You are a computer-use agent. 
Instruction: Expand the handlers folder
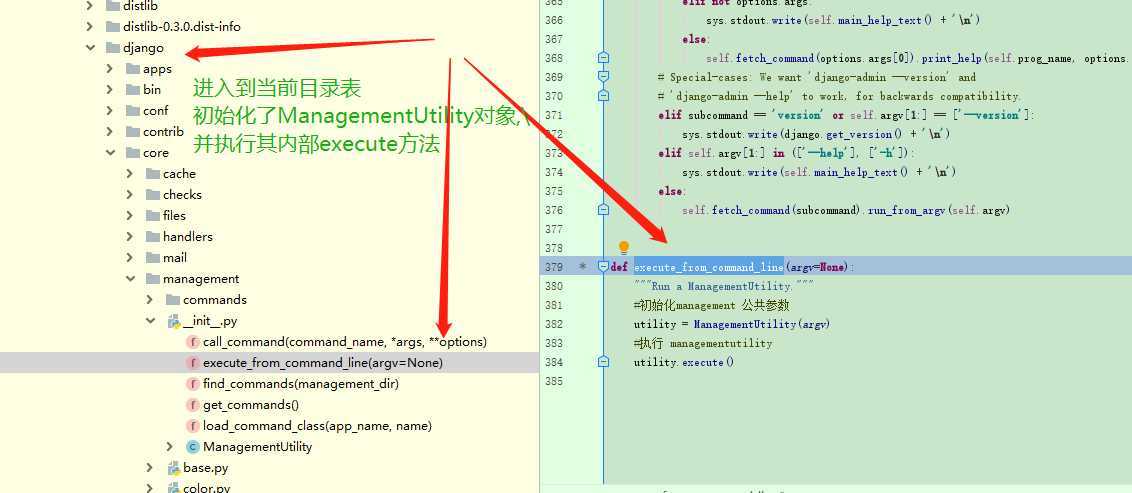130,236
